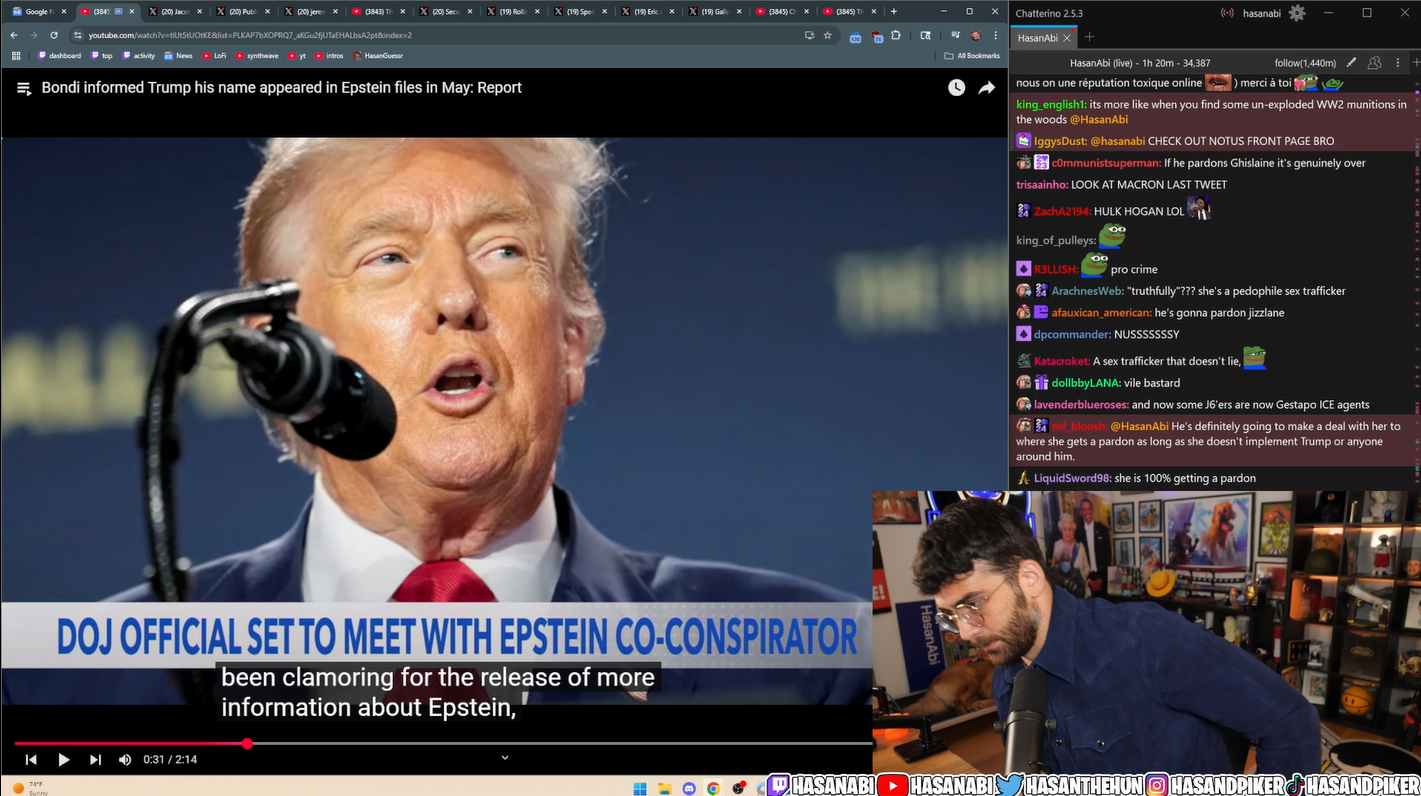Click username LiquidSword98 in chat
Image resolution: width=1421 pixels, height=796 pixels.
[x=1073, y=478]
